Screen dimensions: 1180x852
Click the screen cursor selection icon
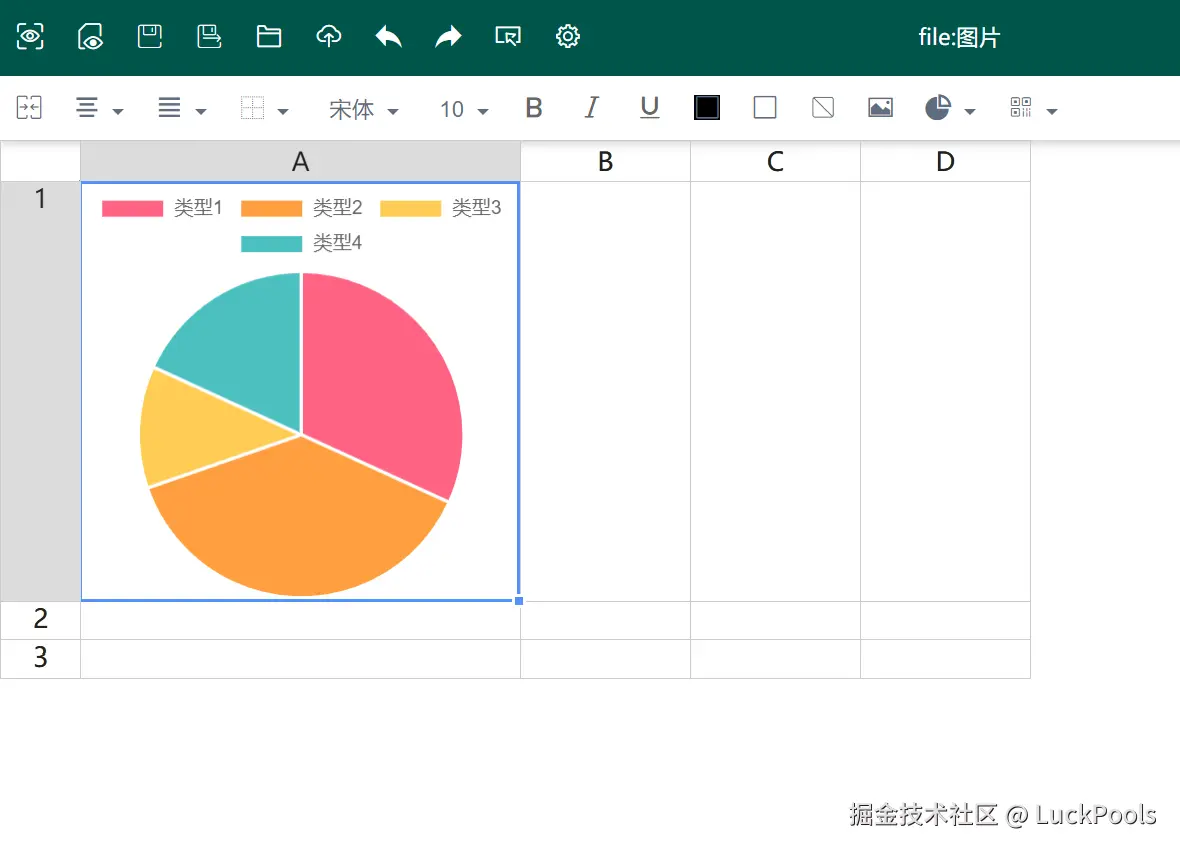click(x=508, y=36)
